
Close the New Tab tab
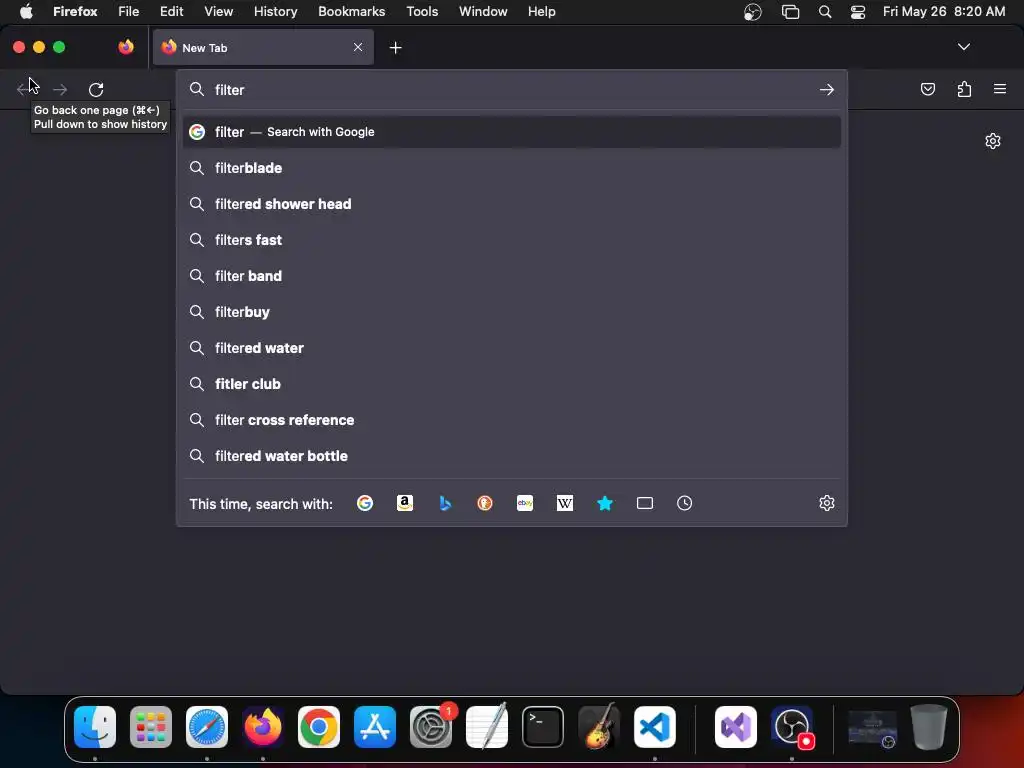[358, 47]
